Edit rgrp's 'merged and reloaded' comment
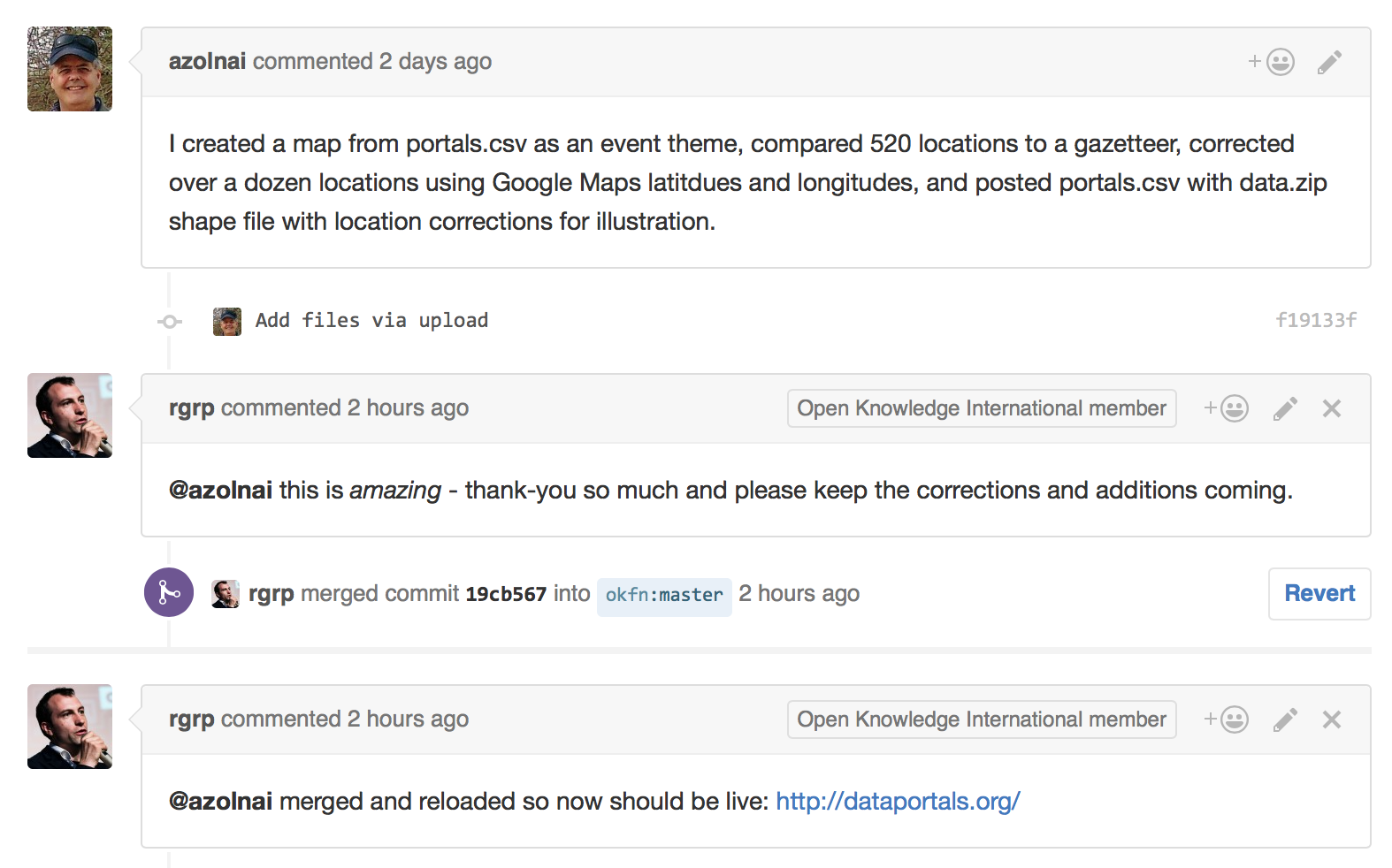The image size is (1392, 868). click(1285, 720)
